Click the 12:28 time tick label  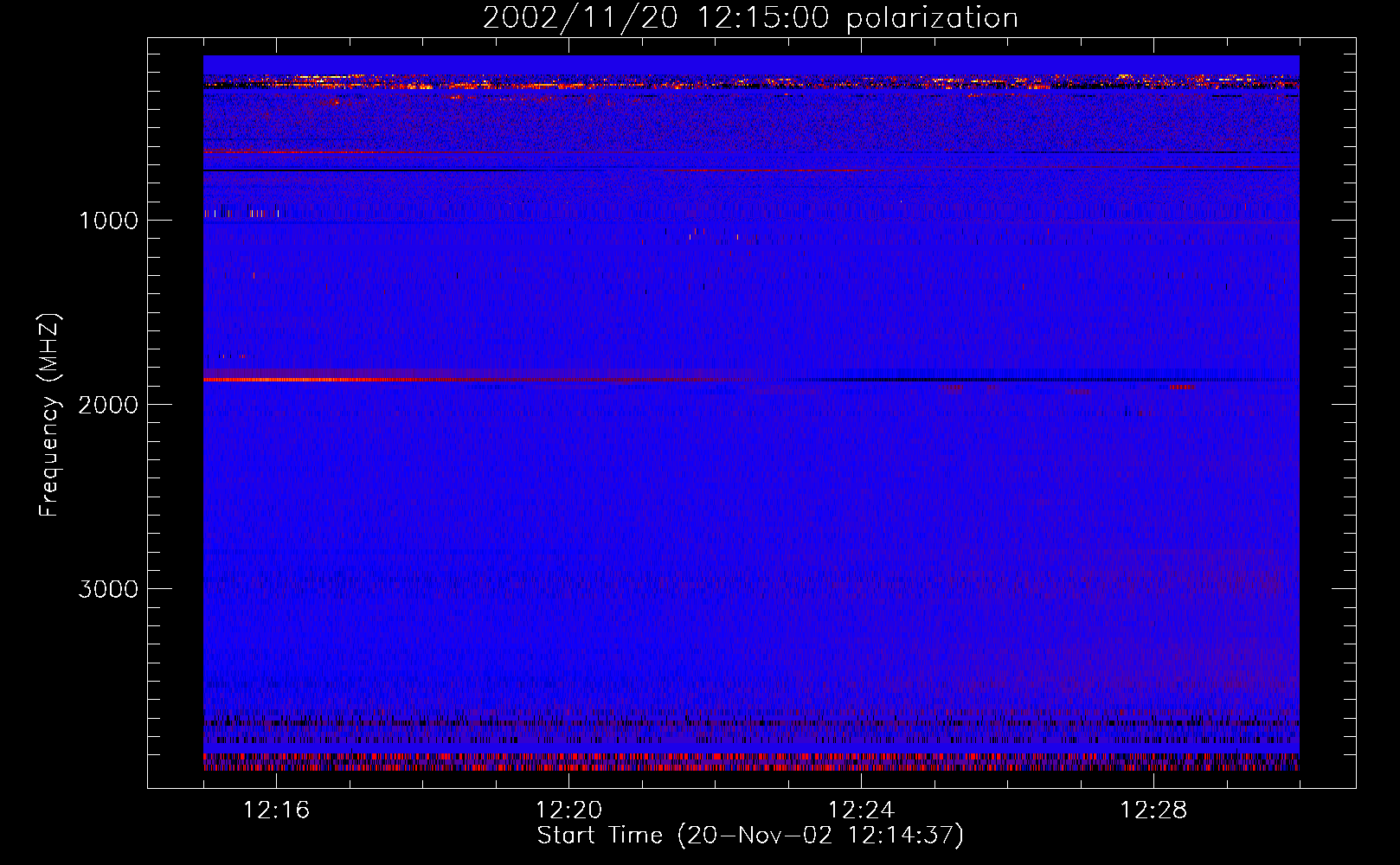[x=1153, y=810]
